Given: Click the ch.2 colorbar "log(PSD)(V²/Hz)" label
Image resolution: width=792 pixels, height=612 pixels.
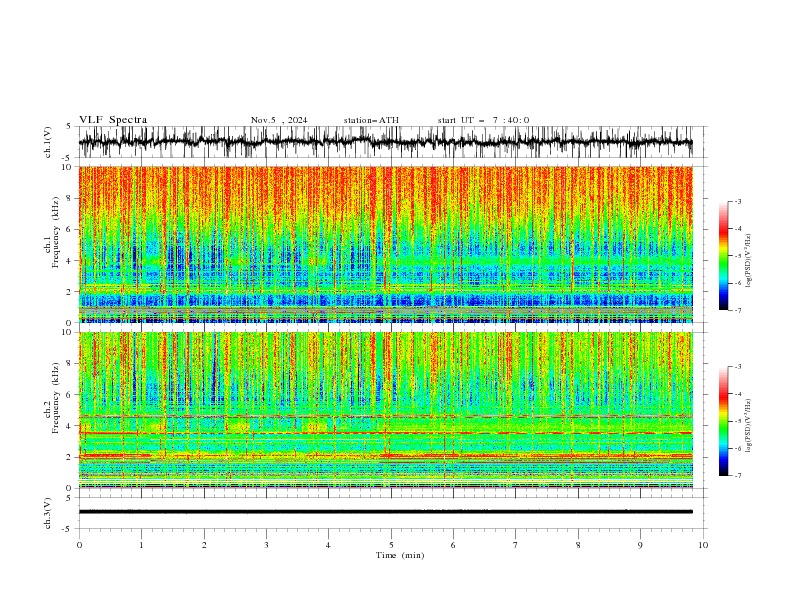Looking at the screenshot, I should pyautogui.click(x=749, y=426).
